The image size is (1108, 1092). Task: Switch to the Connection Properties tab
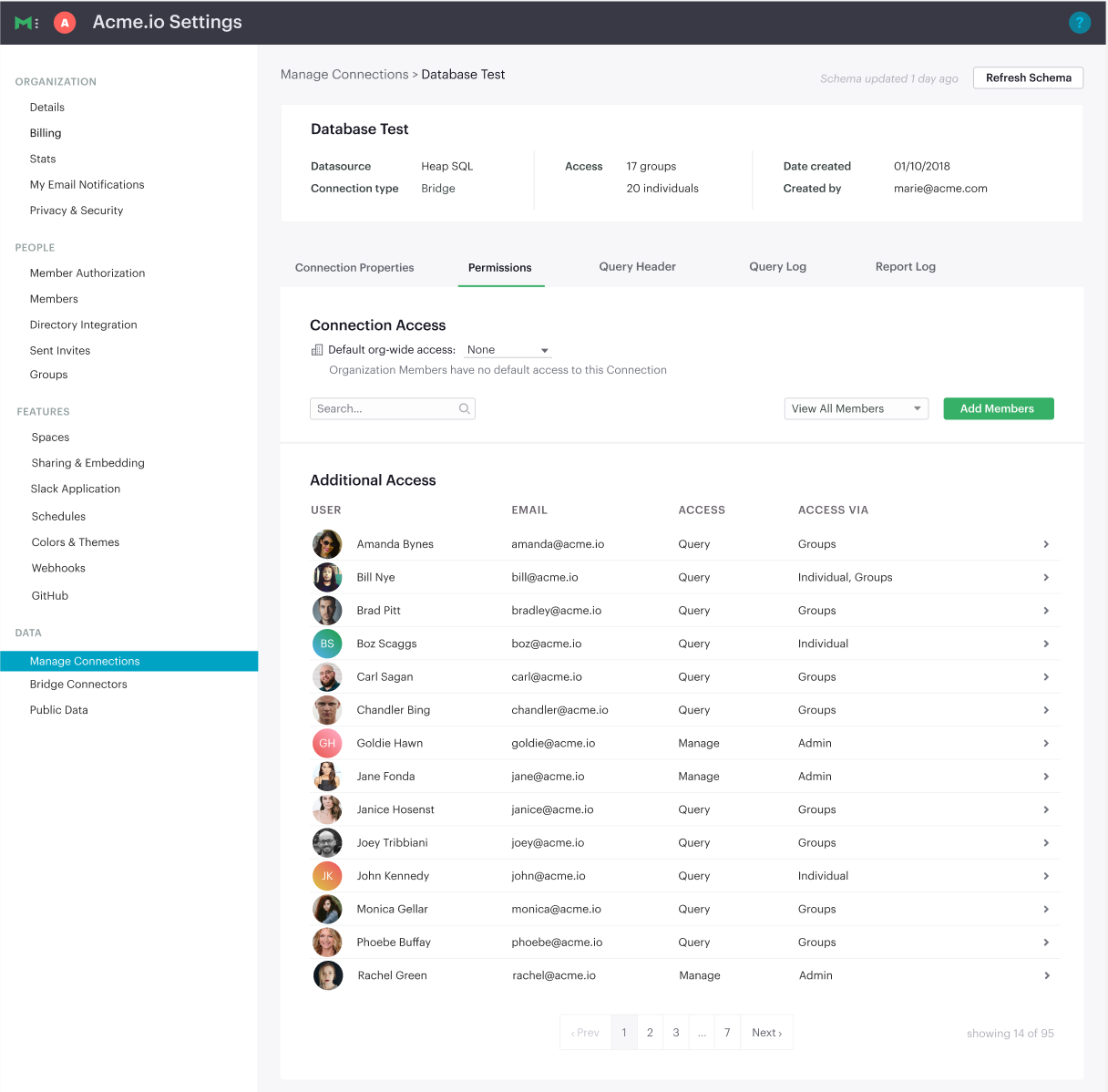coord(354,268)
